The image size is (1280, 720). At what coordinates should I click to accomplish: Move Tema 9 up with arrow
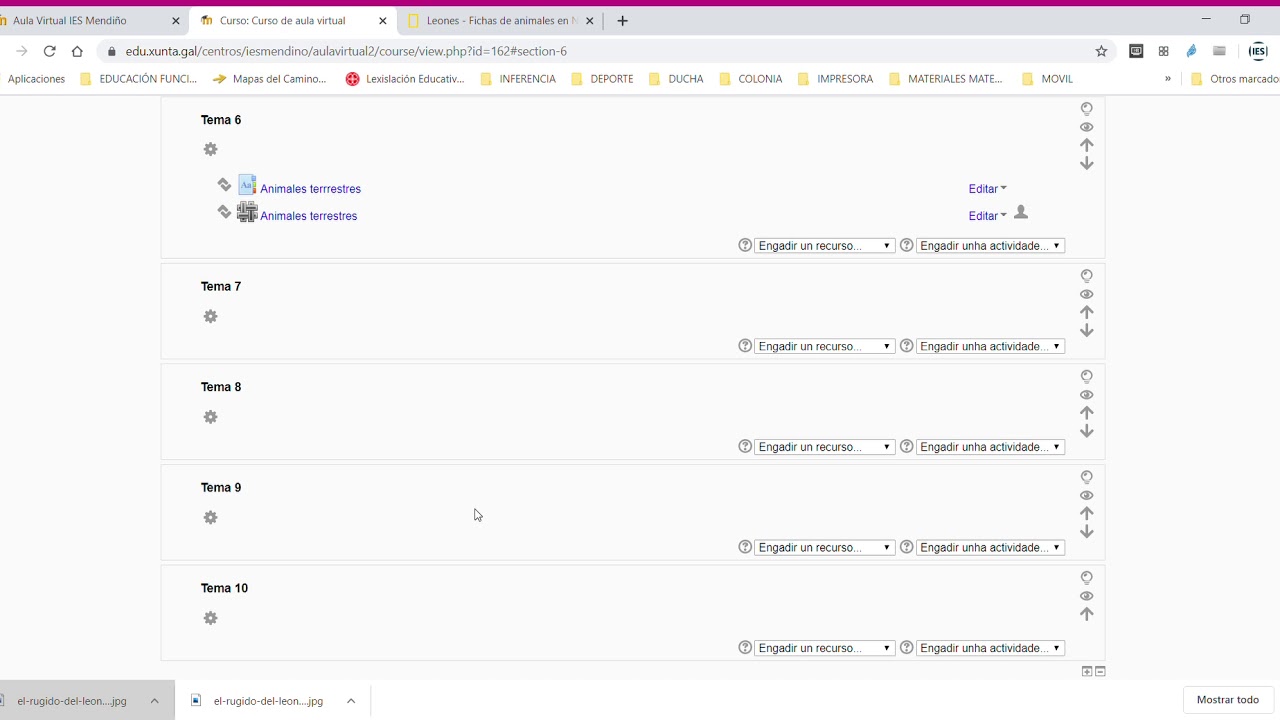1087,513
